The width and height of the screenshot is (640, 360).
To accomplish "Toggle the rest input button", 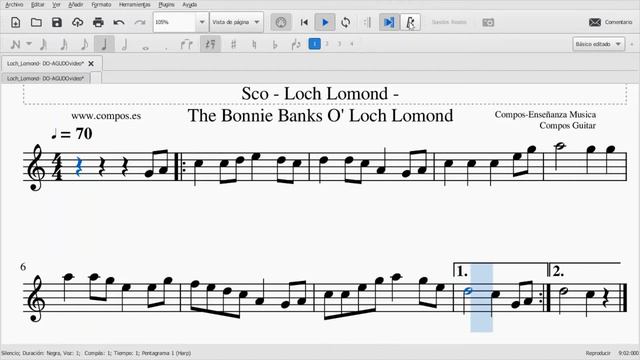I will [x=210, y=44].
